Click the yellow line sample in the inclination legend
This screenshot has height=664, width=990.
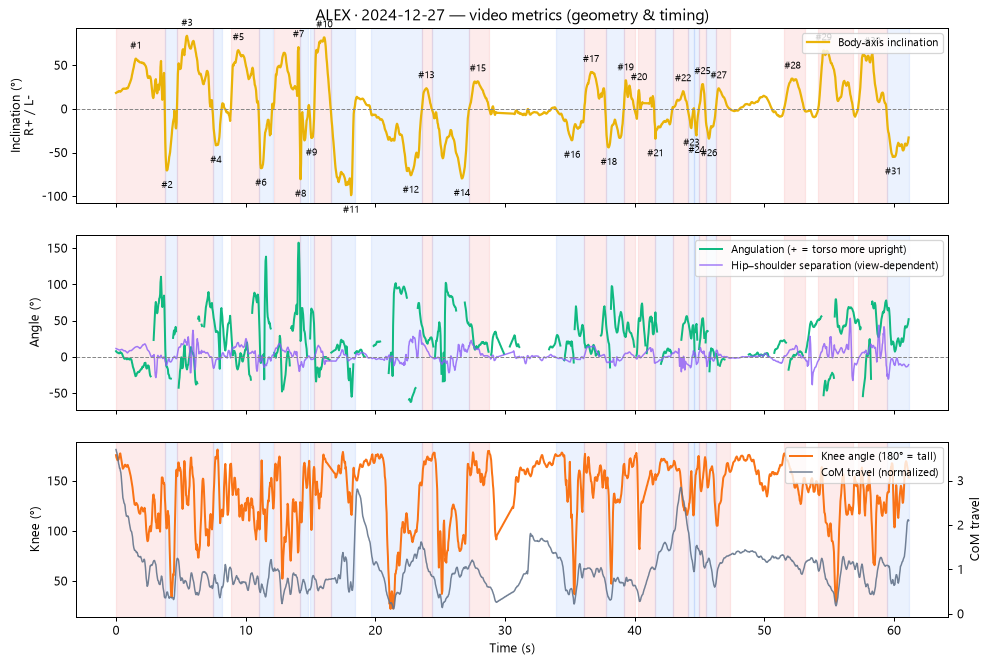pyautogui.click(x=818, y=42)
